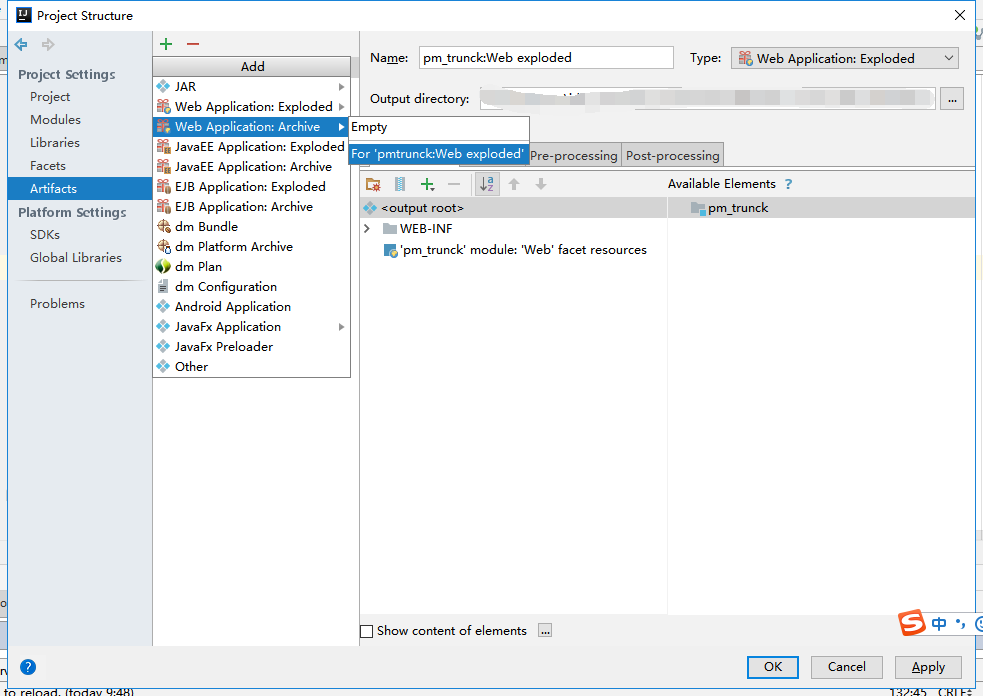The width and height of the screenshot is (983, 696).
Task: Select Web Application: Archive menu item
Action: click(x=251, y=127)
